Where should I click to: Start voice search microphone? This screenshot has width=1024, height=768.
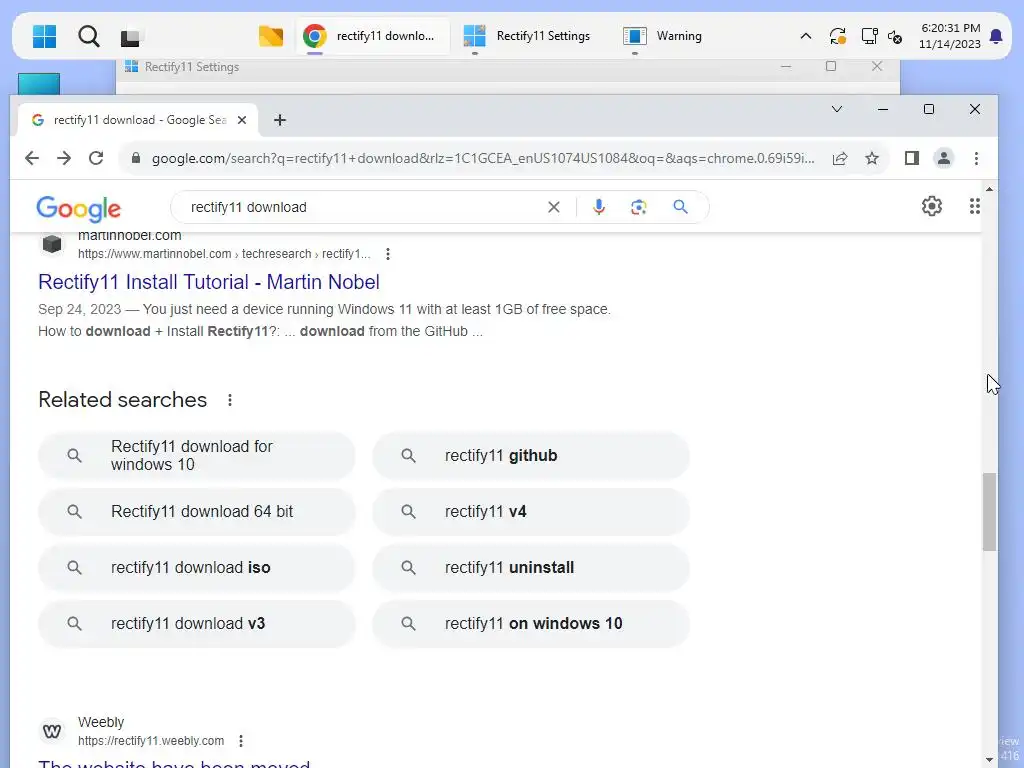[x=599, y=207]
